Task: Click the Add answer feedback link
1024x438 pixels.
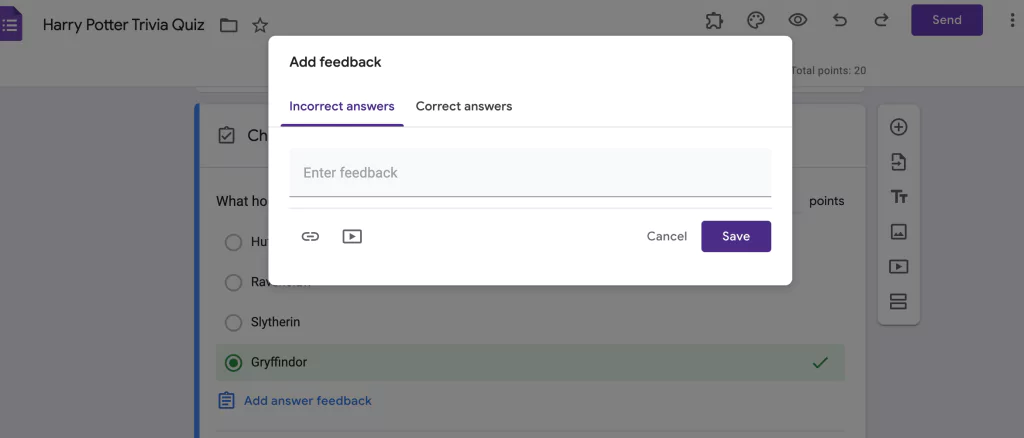Action: coord(308,401)
